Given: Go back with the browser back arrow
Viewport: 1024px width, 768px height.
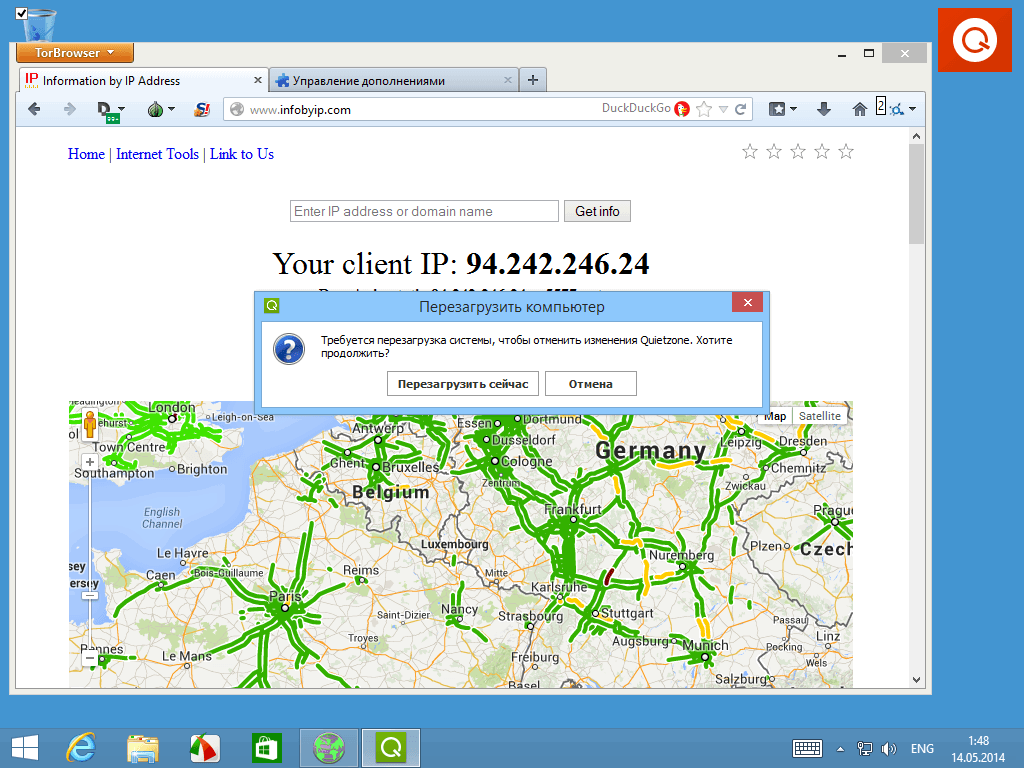Looking at the screenshot, I should pyautogui.click(x=34, y=109).
